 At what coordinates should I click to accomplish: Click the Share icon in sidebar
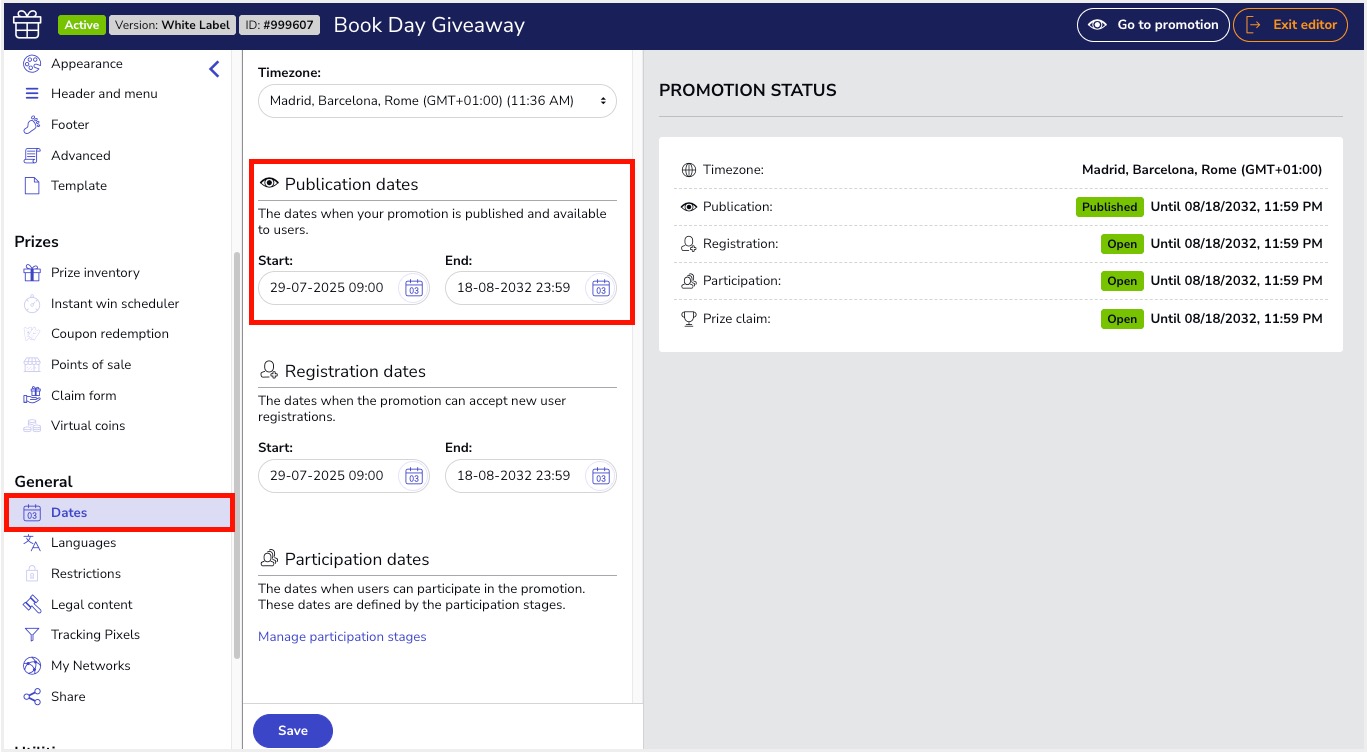click(31, 697)
